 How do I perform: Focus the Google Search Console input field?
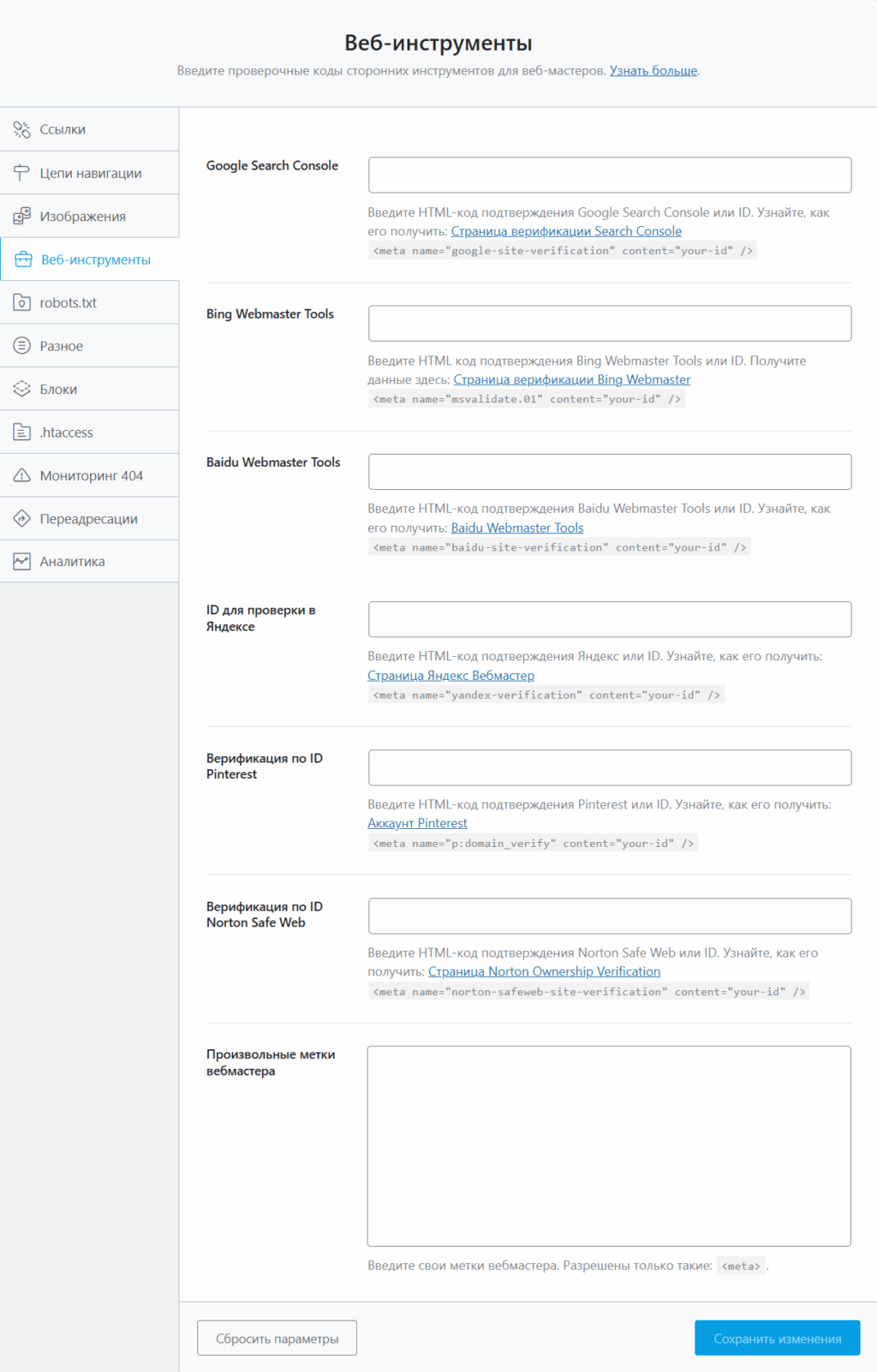click(x=609, y=175)
